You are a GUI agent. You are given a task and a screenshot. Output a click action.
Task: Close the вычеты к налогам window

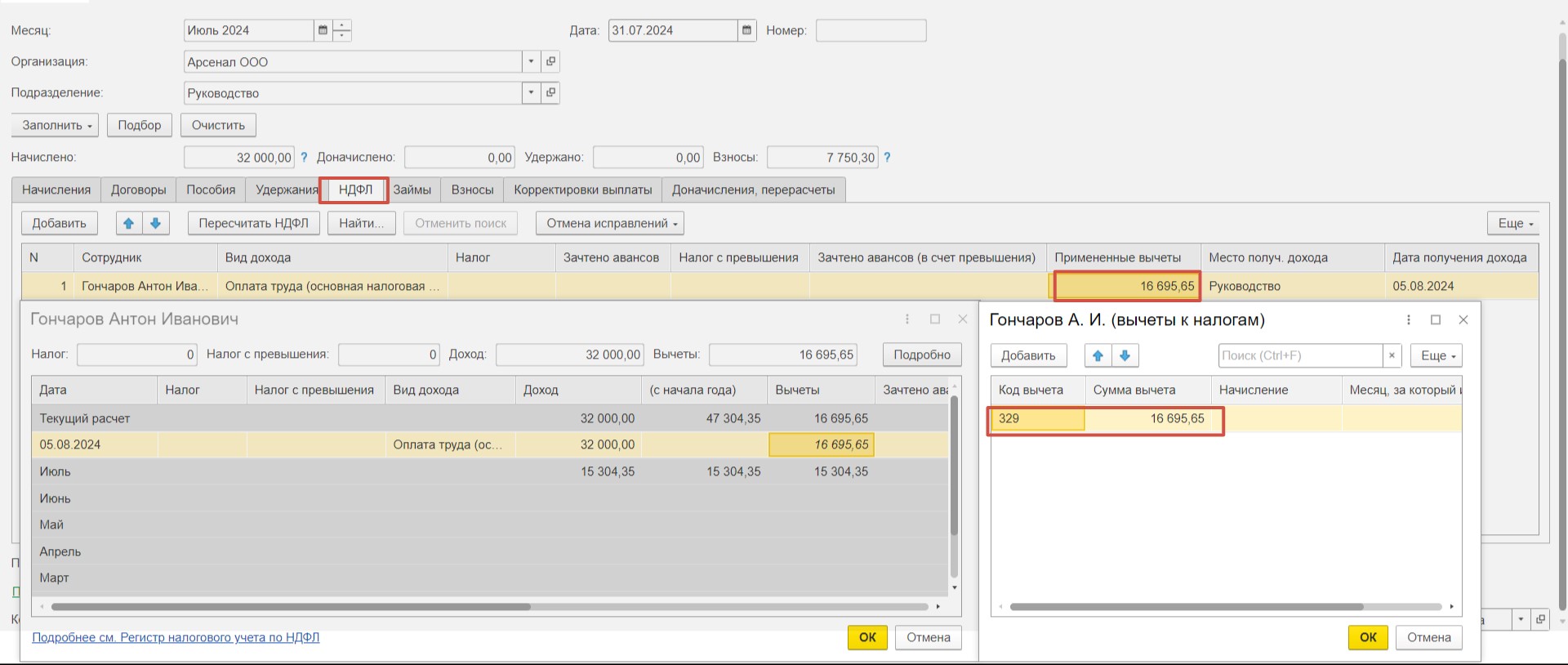pyautogui.click(x=1463, y=320)
